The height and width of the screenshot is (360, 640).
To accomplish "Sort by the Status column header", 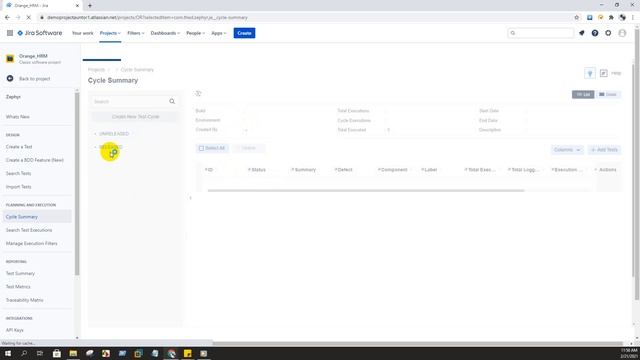I will tap(258, 170).
